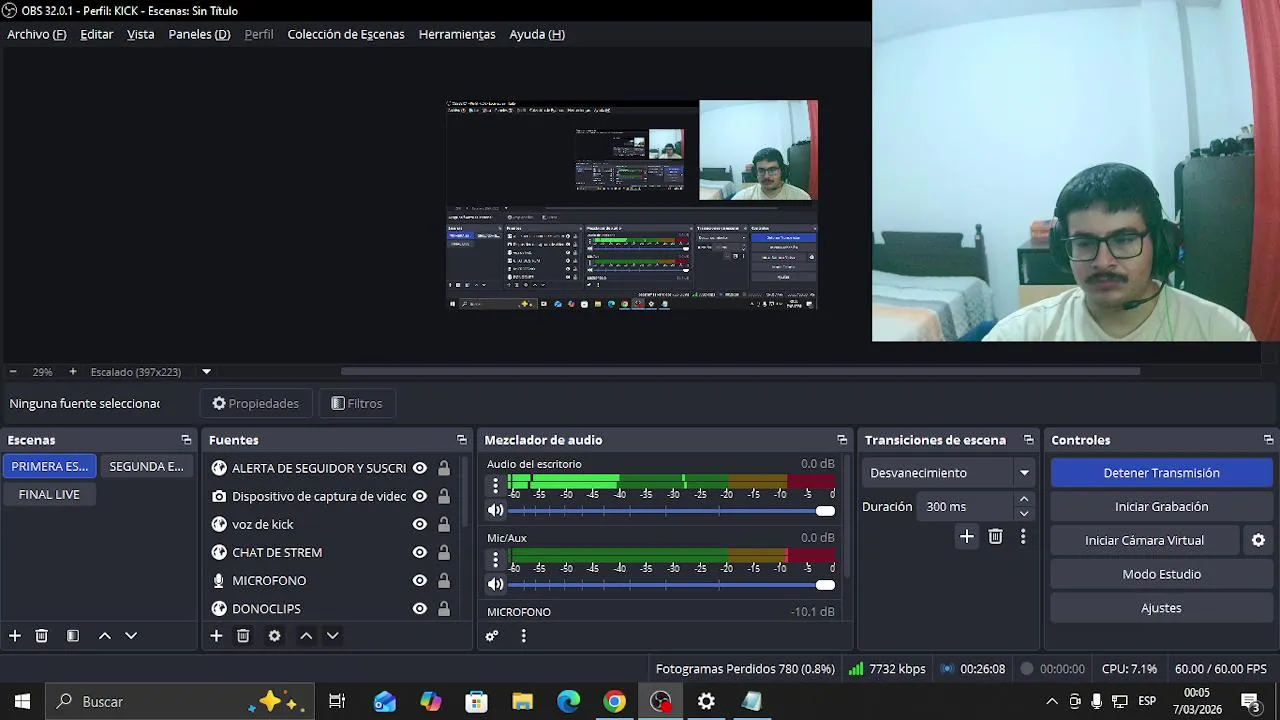Start virtual camera with Iniciar Cámara Virtual
The width and height of the screenshot is (1280, 720).
1145,541
